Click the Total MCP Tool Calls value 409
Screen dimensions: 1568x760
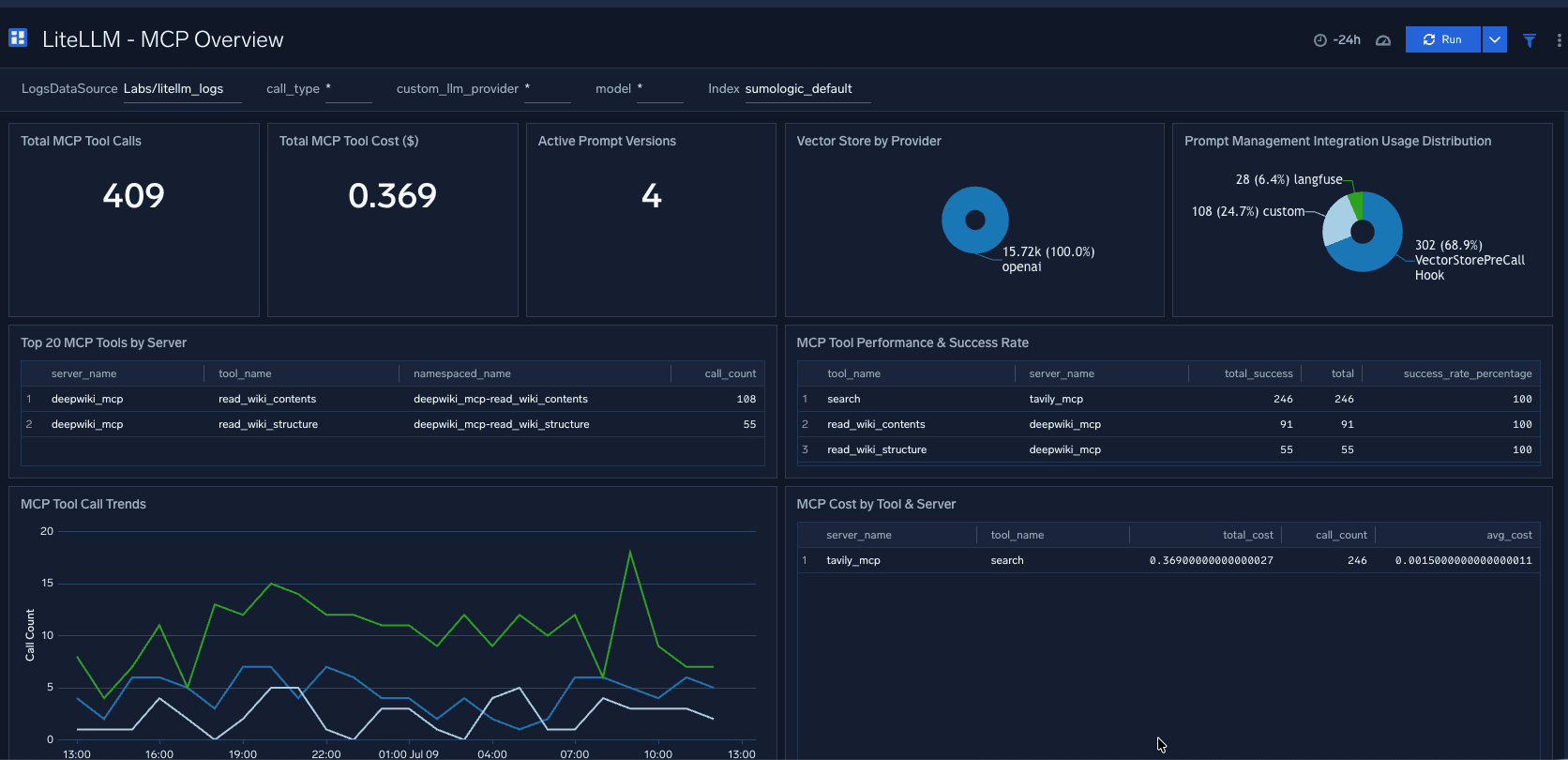click(x=133, y=195)
